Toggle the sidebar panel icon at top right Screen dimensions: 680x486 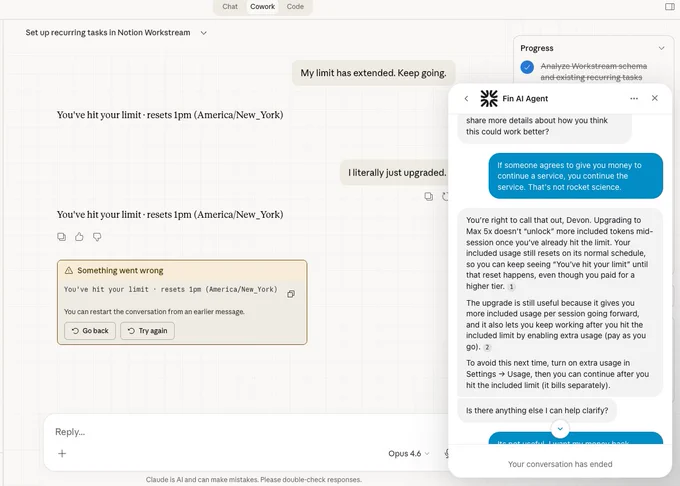(670, 7)
